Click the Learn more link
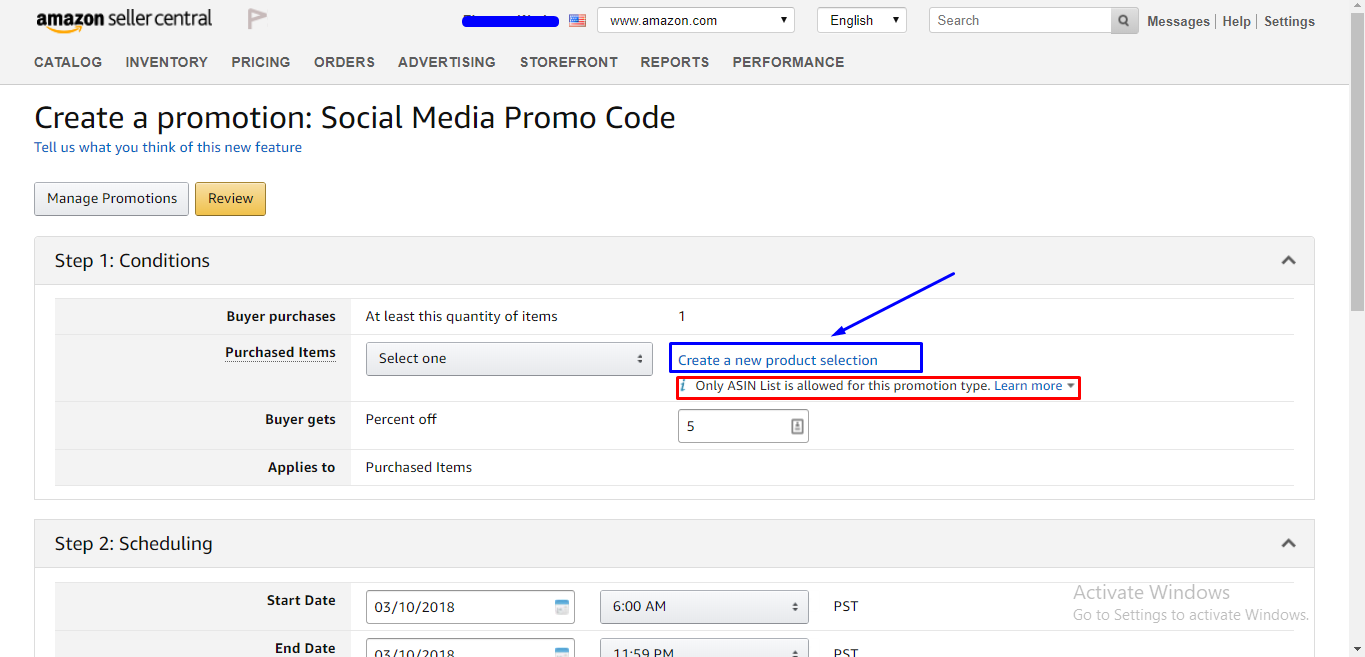The image size is (1365, 657). coord(1028,386)
